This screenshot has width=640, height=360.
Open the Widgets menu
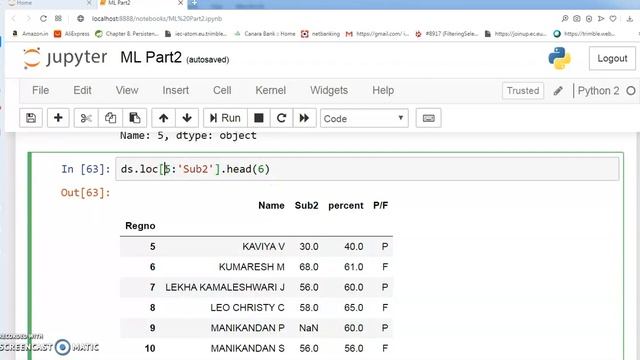[x=329, y=90]
